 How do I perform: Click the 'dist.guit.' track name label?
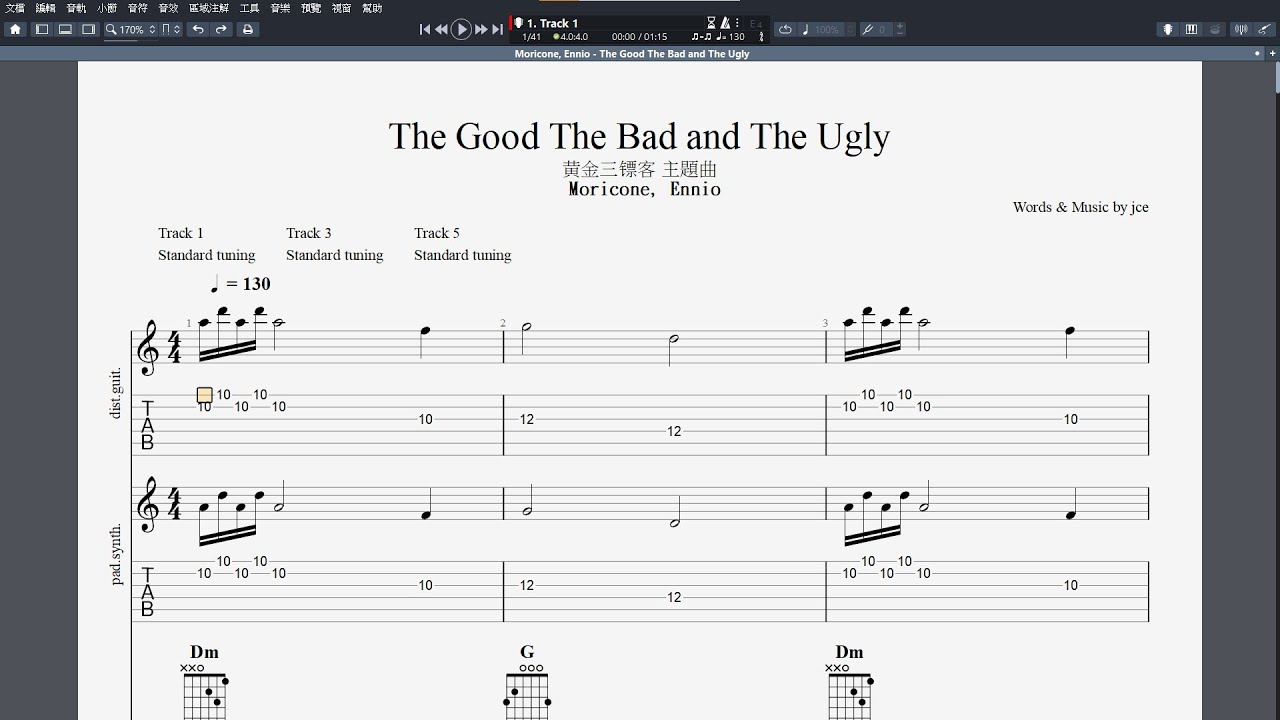click(116, 393)
